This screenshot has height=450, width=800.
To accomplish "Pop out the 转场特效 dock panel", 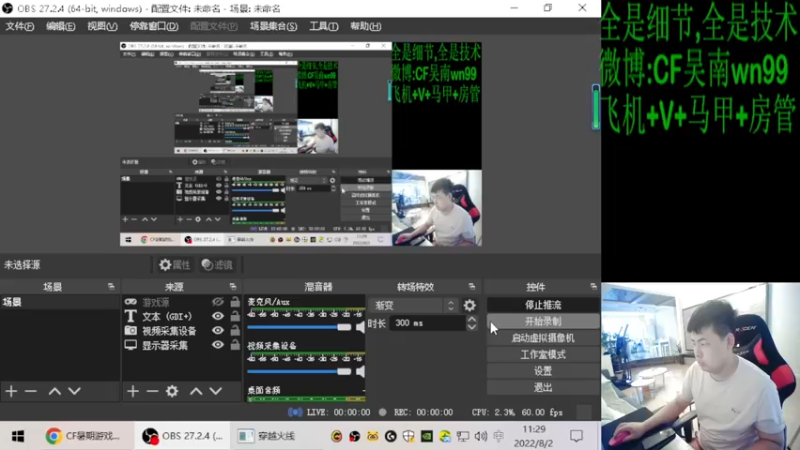I will pyautogui.click(x=471, y=287).
